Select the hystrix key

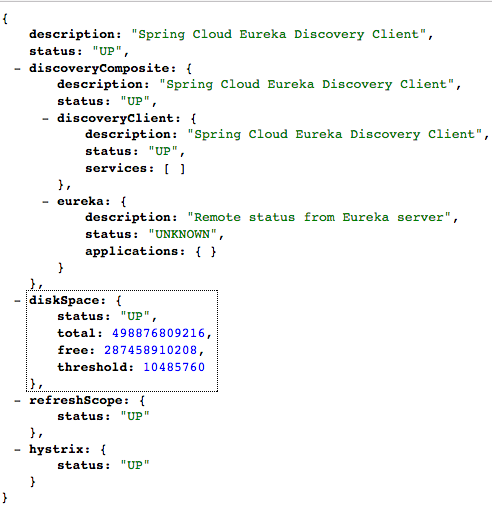56,449
